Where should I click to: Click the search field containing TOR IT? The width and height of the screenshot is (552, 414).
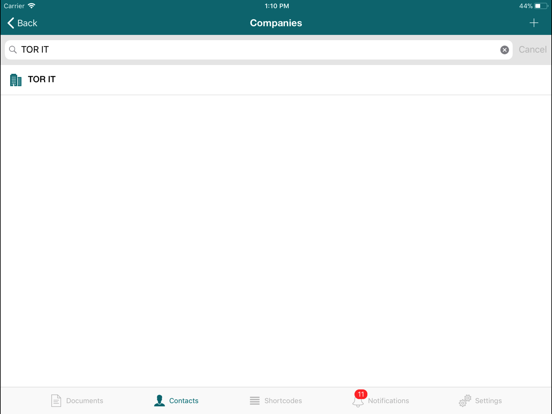tap(259, 50)
